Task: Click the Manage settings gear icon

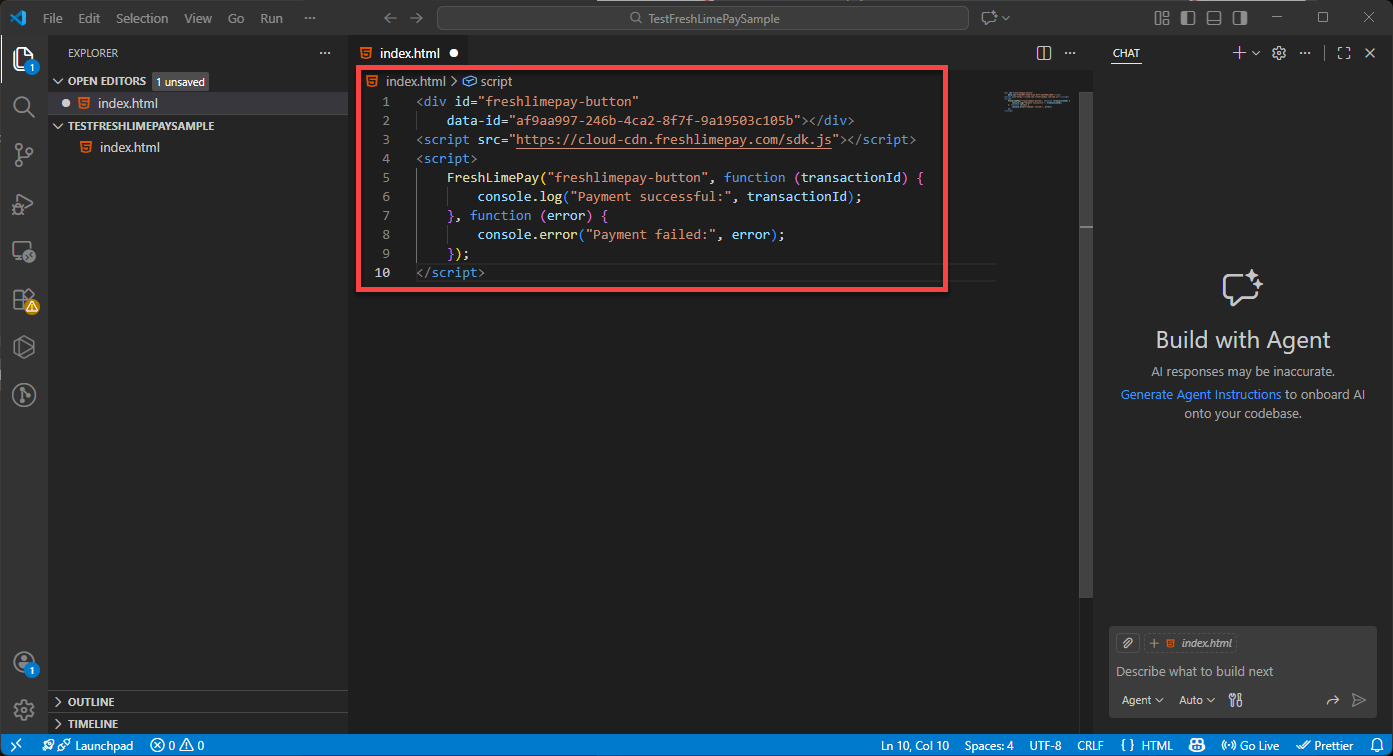Action: point(24,710)
